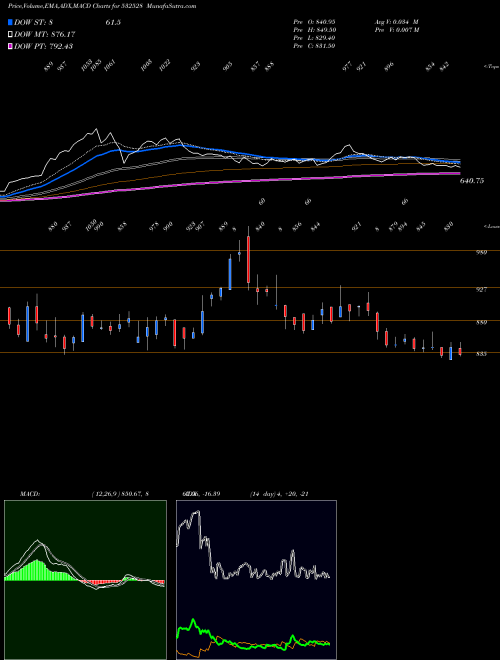
Task: Click the blue DOW ST legend swatch
Action: pyautogui.click(x=11, y=22)
